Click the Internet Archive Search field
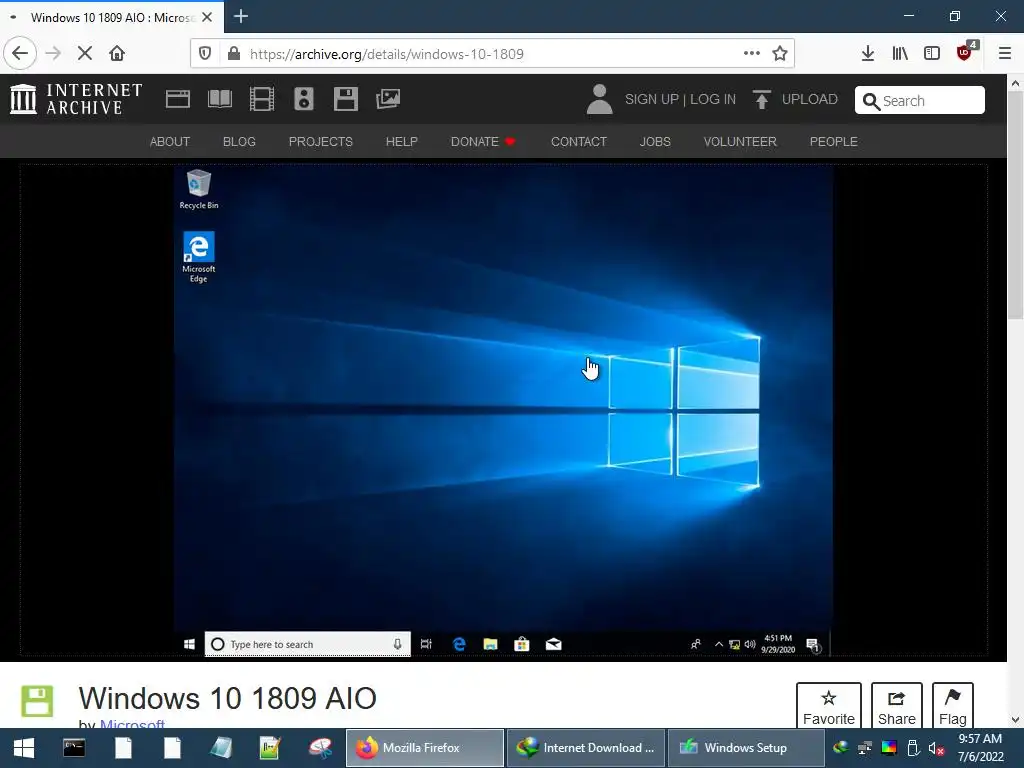 tap(920, 101)
